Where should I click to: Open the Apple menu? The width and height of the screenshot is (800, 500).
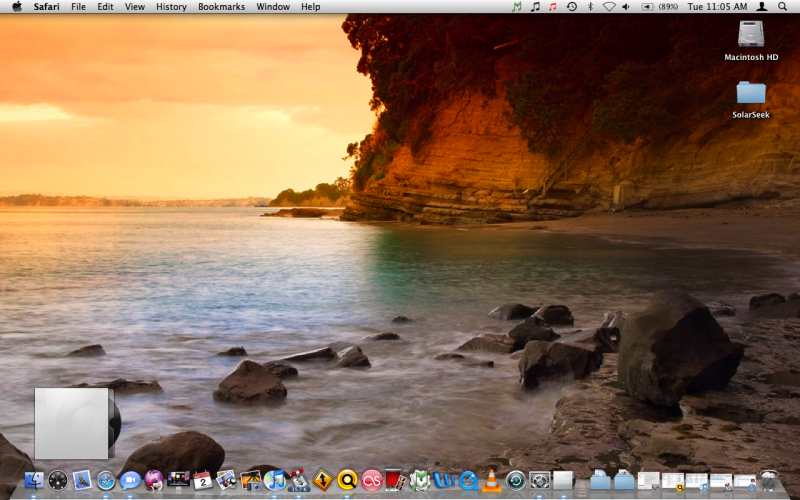click(x=17, y=7)
